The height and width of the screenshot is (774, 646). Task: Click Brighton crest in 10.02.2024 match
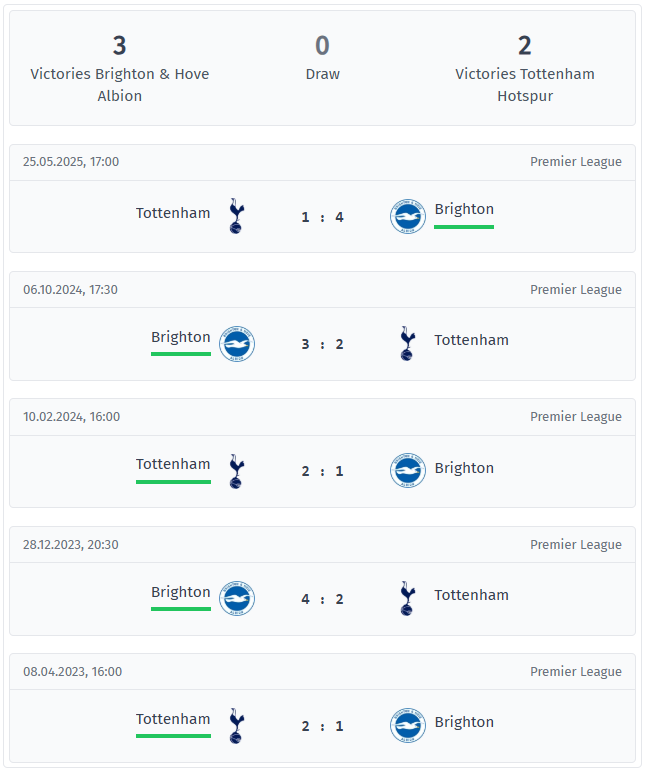[408, 470]
